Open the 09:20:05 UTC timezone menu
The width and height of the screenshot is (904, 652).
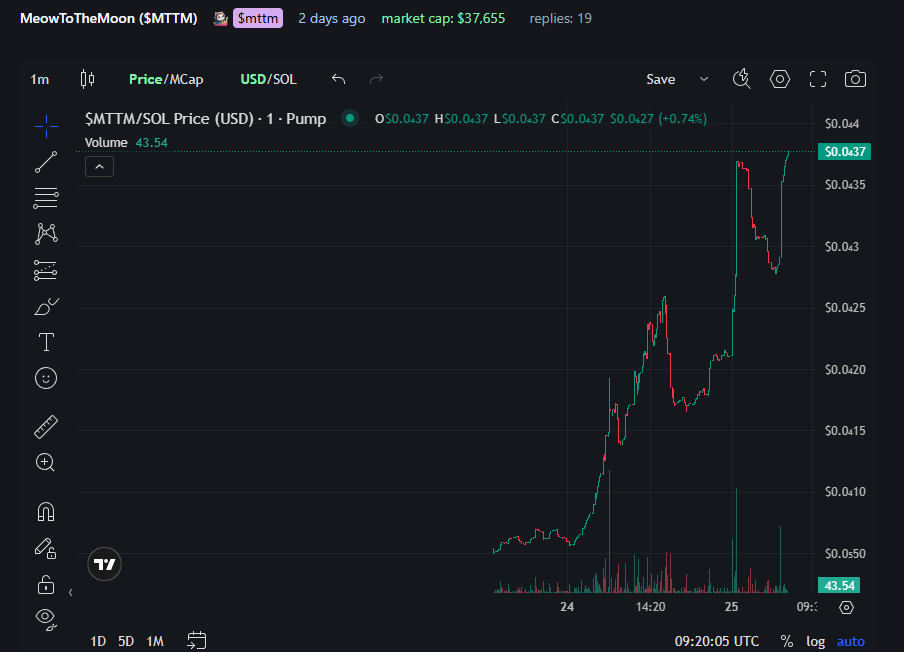coord(717,641)
